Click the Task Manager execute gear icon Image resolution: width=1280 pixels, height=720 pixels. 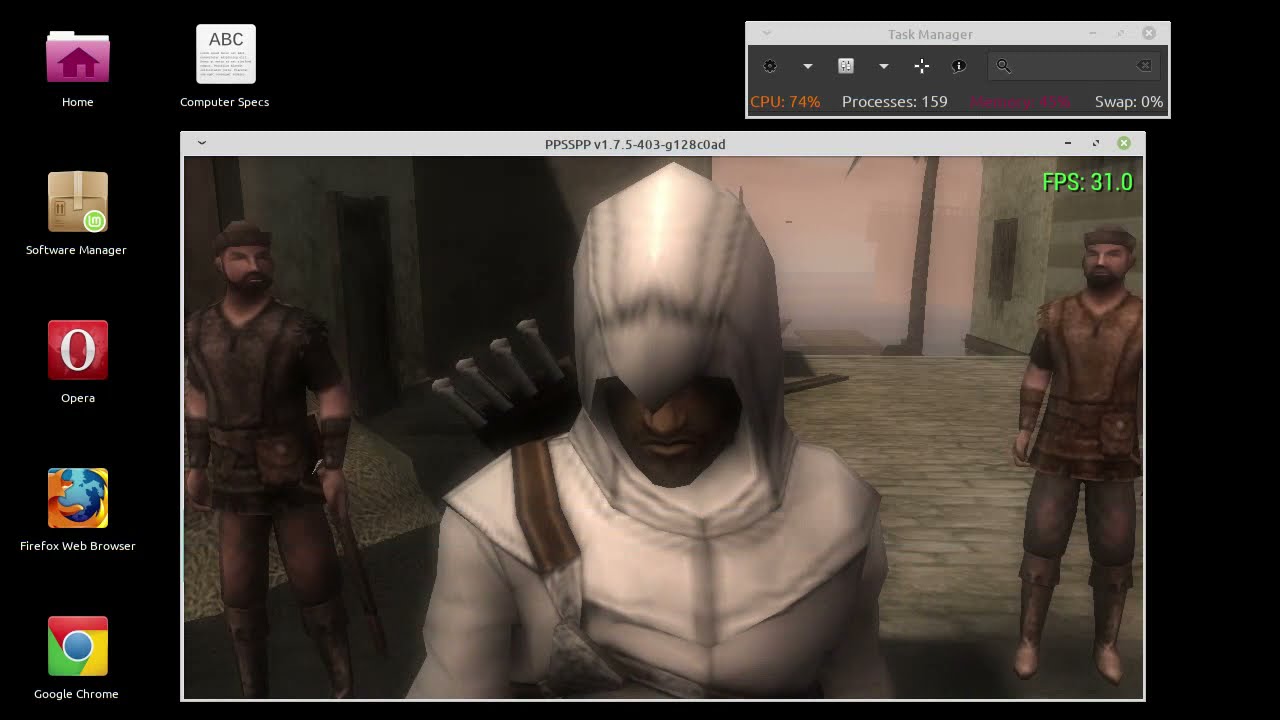(x=770, y=66)
